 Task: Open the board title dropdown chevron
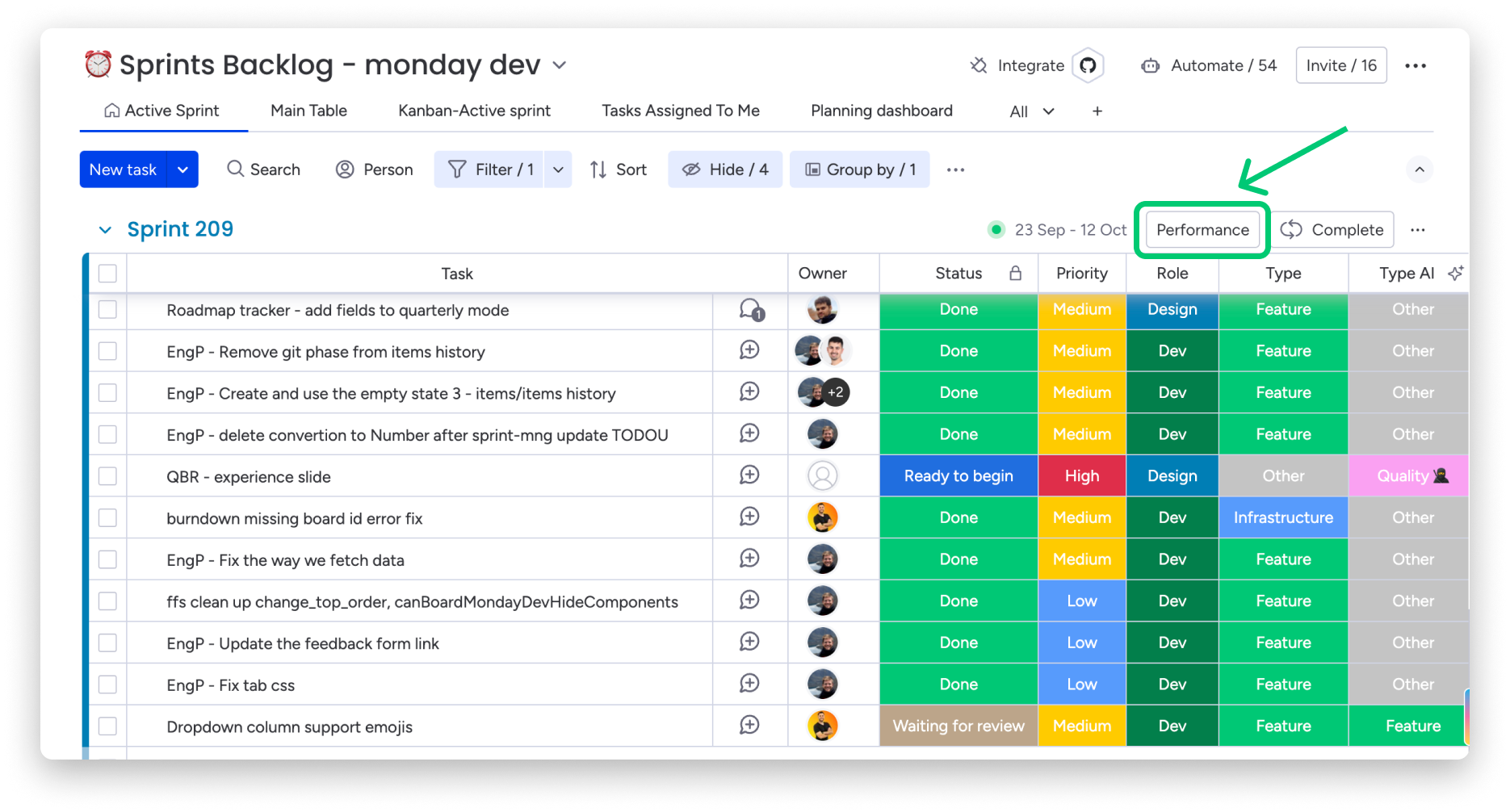point(560,65)
